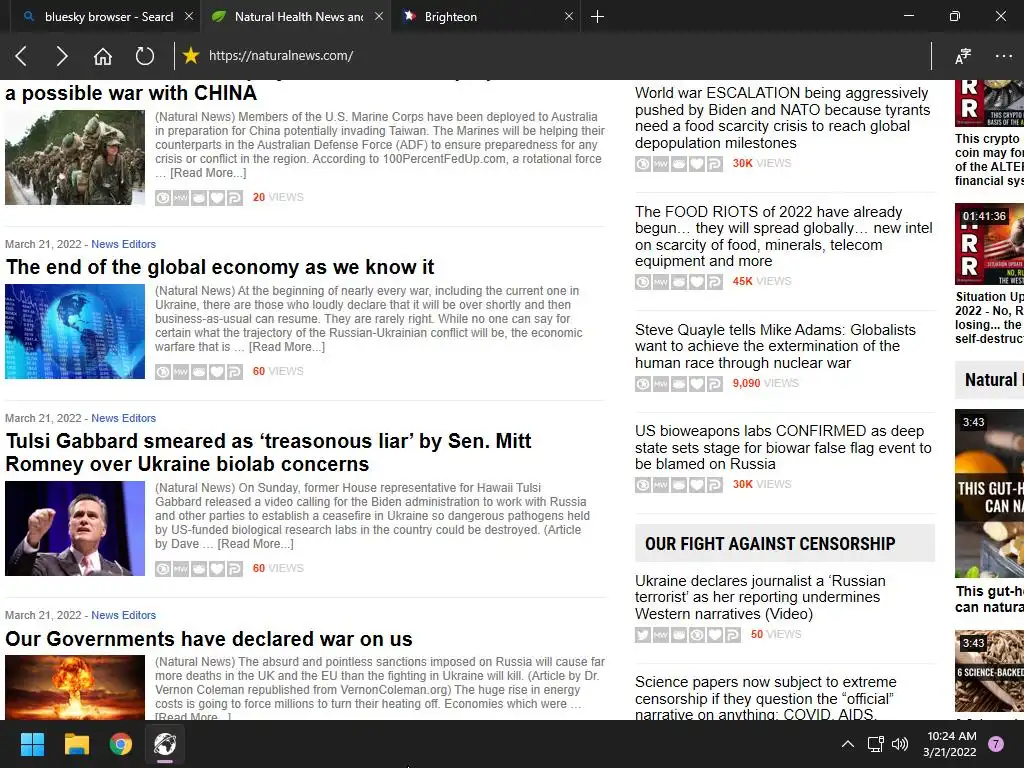
Task: Share US bioweapons labs story on Parler
Action: (x=715, y=485)
